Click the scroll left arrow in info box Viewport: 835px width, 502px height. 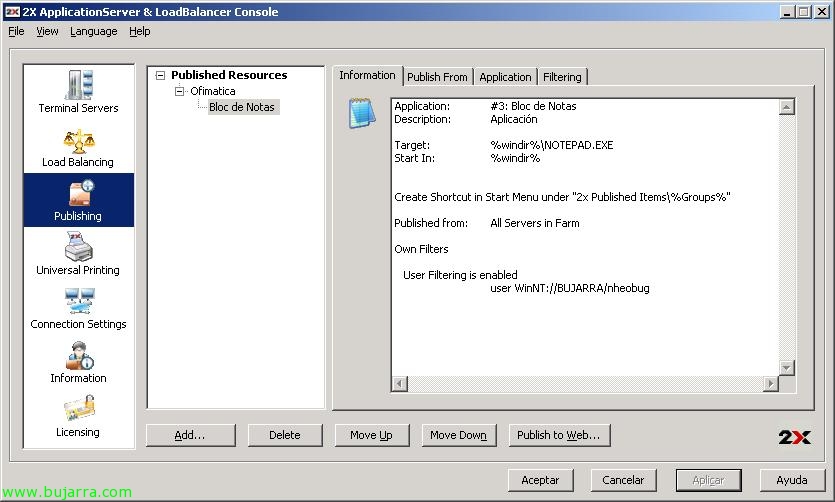click(x=400, y=383)
